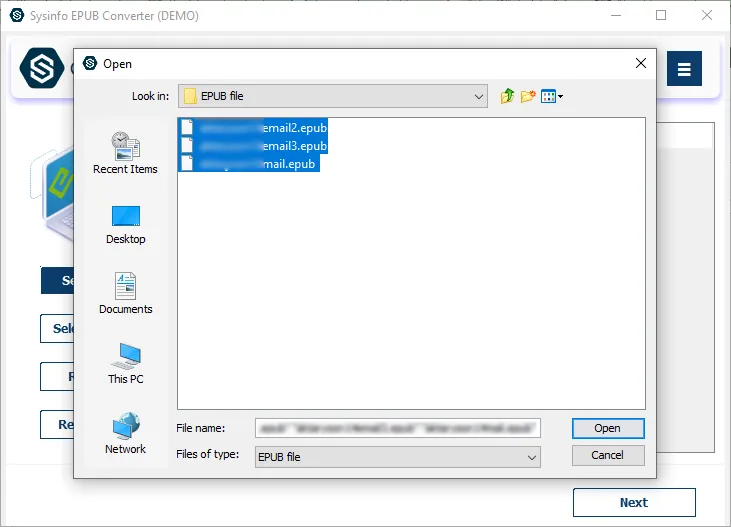Click Next in Sysinfo EPUB Converter window
This screenshot has height=527, width=731.
tap(634, 502)
